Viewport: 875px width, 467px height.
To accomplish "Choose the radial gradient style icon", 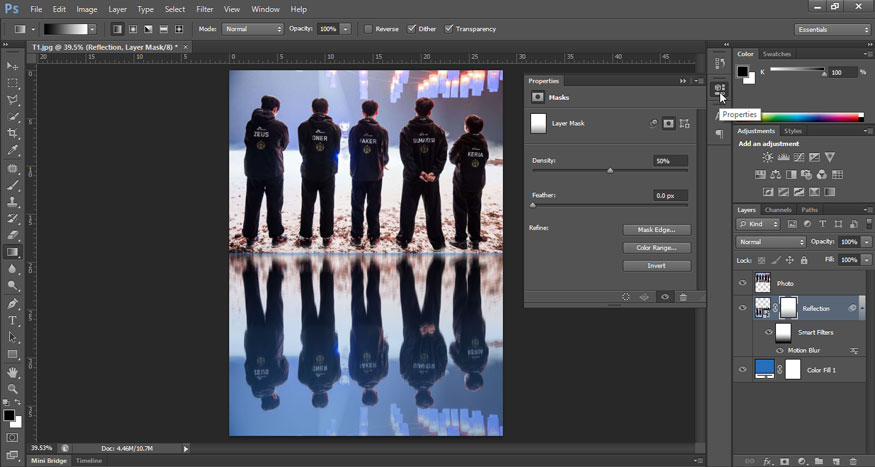I will click(132, 29).
